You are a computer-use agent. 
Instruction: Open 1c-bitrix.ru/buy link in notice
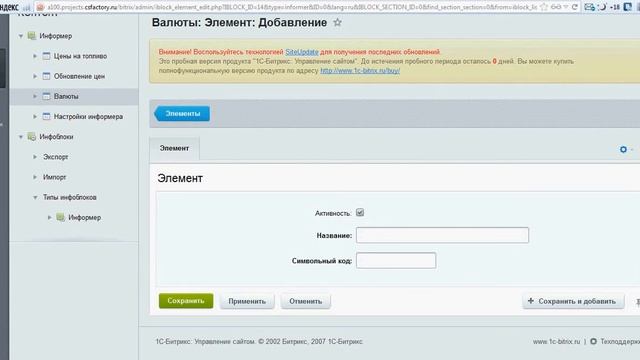360,71
